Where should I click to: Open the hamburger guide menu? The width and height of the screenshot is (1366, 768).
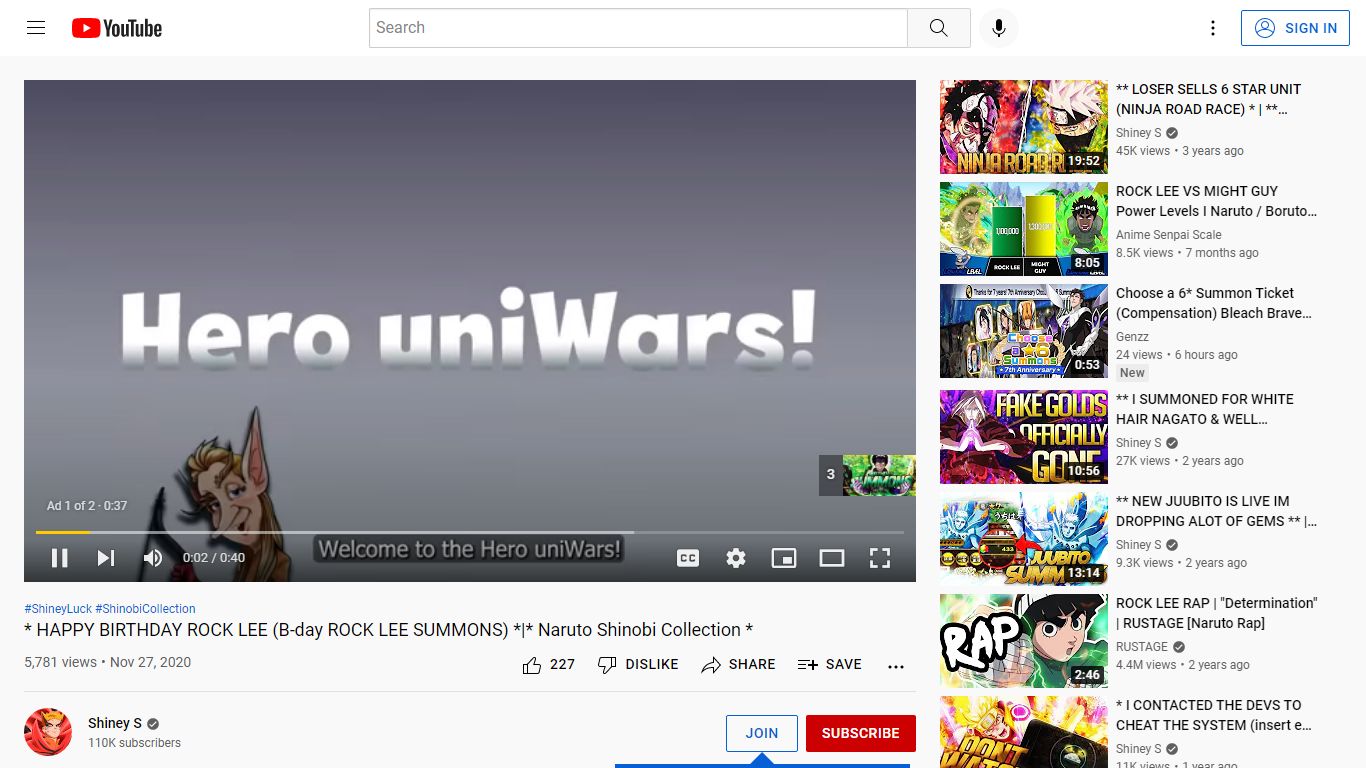tap(36, 28)
